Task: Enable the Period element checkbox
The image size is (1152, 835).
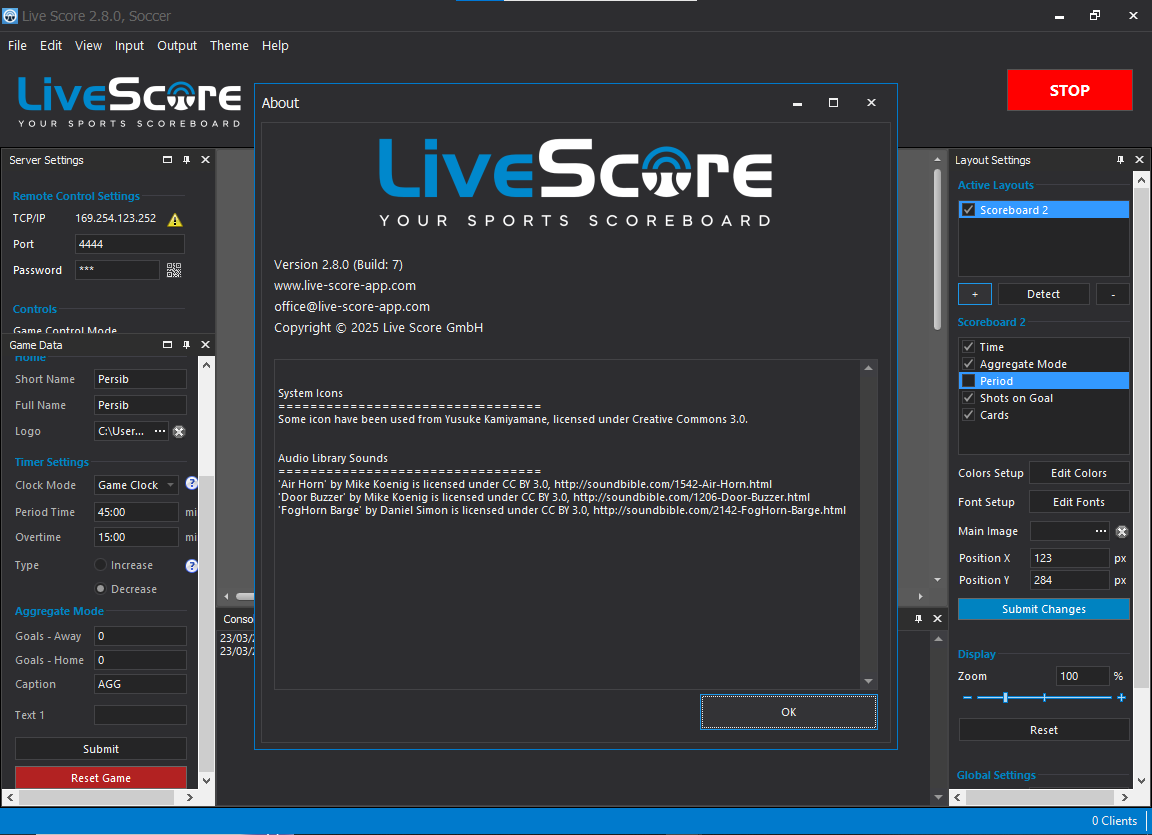Action: (x=968, y=380)
